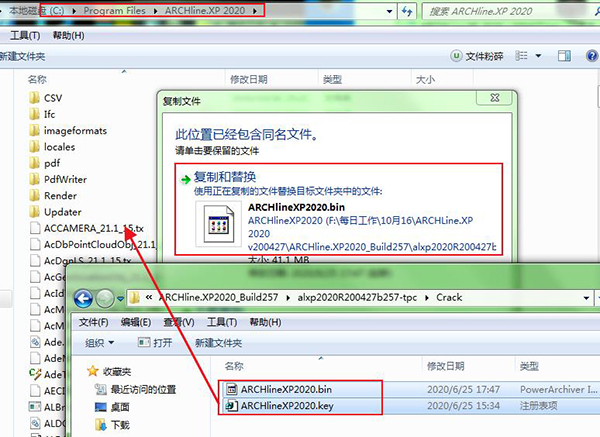Click ARCHline.XP2020_Build257 path segment

(218, 297)
